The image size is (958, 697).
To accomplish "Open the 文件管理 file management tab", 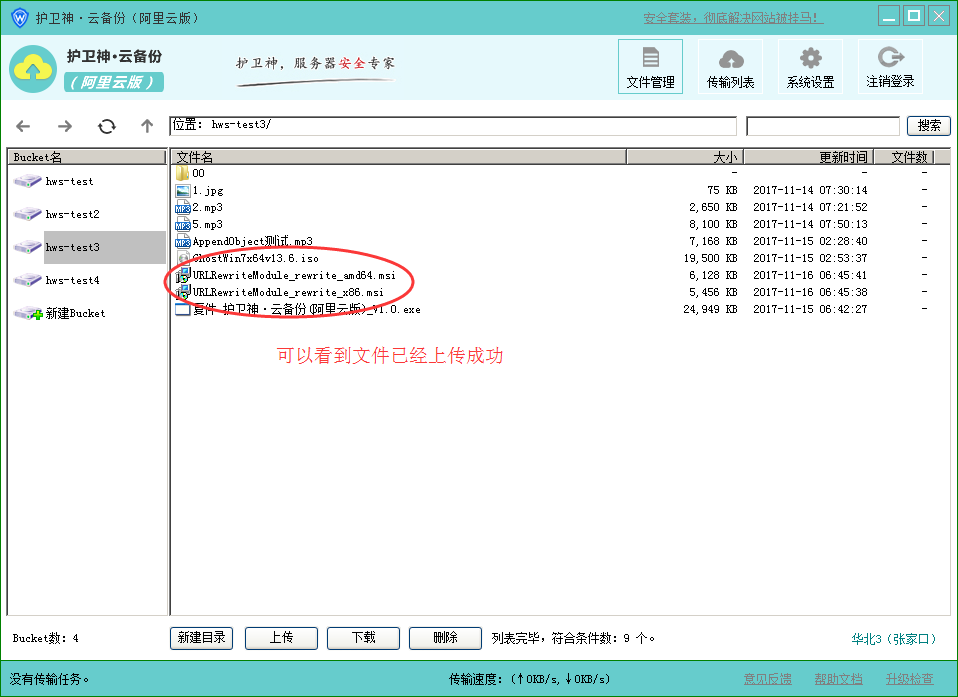I will 650,67.
